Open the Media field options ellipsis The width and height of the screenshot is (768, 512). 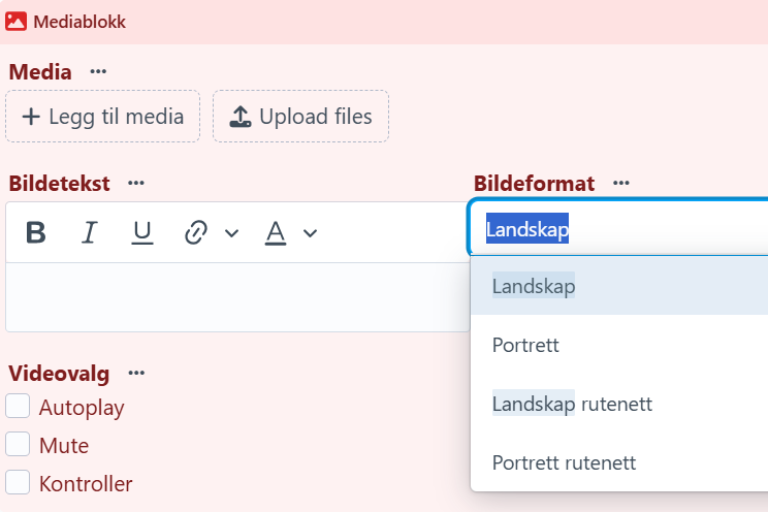(x=98, y=72)
